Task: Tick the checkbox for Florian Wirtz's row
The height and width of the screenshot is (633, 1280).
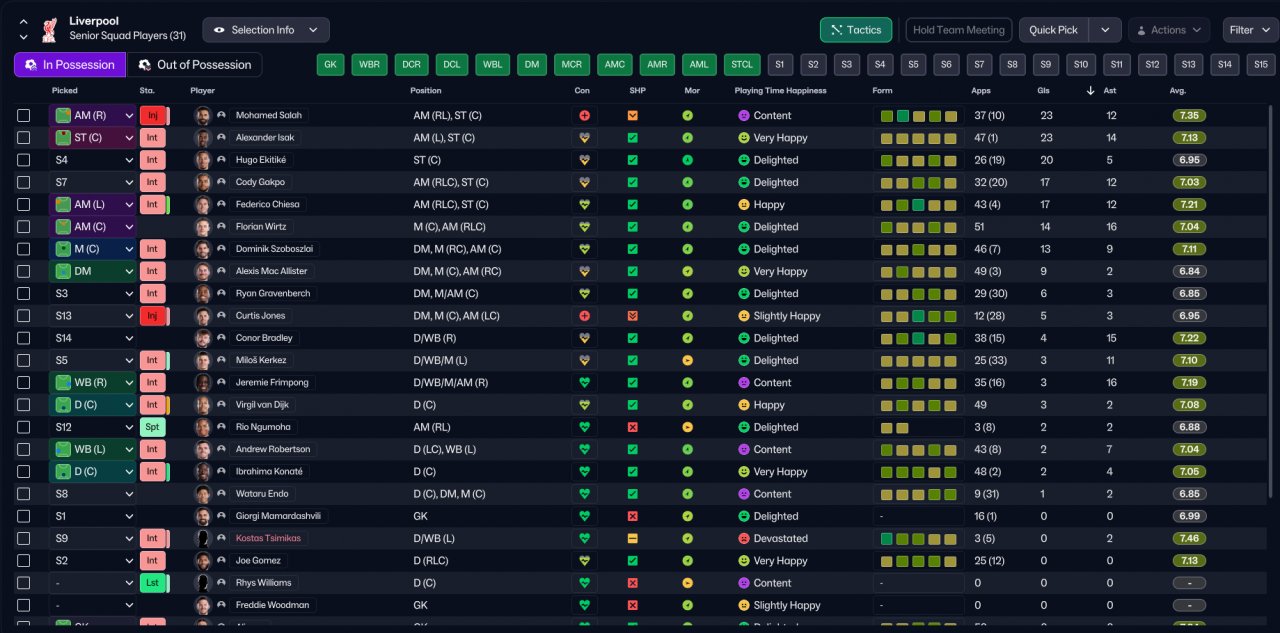Action: pos(24,227)
